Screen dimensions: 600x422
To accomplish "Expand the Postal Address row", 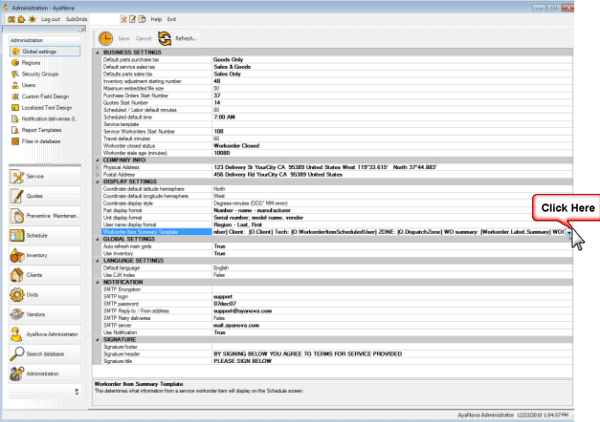I will click(97, 174).
